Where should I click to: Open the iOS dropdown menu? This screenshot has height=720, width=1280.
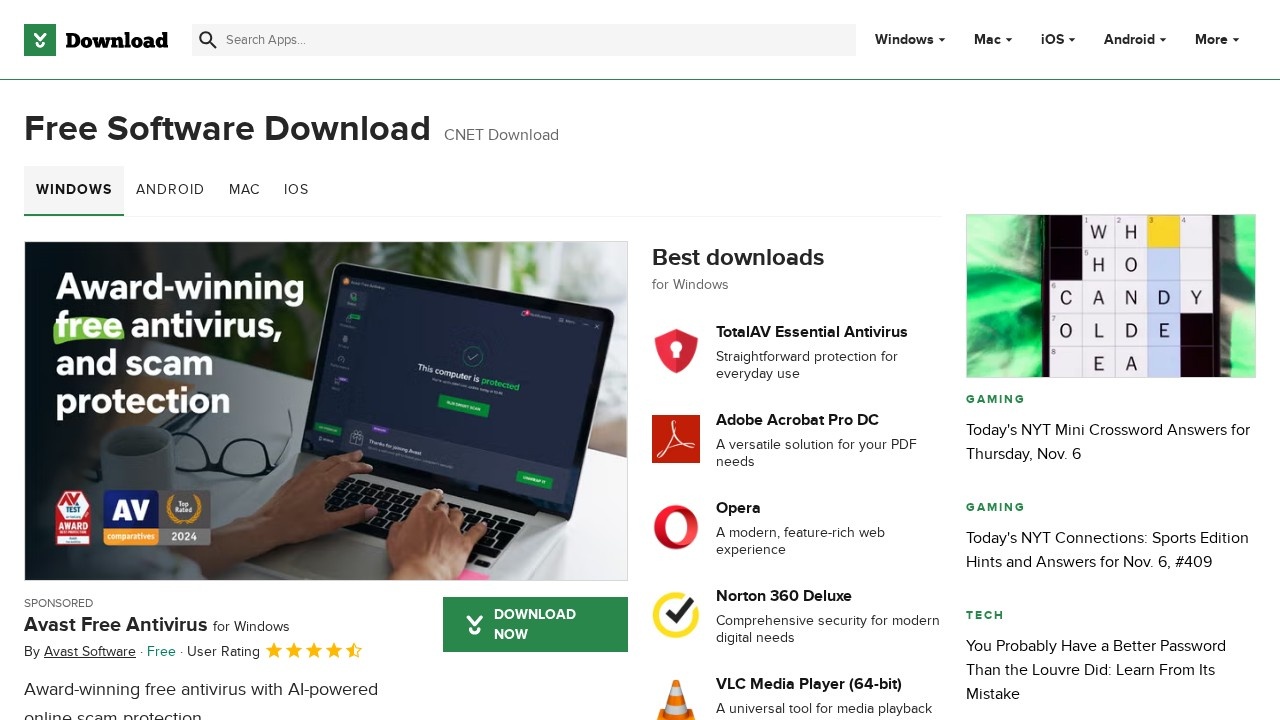(x=1057, y=40)
